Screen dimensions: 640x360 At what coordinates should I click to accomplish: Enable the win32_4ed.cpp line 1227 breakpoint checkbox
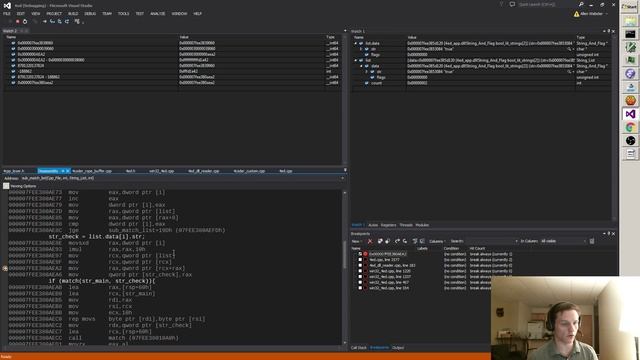[360, 277]
